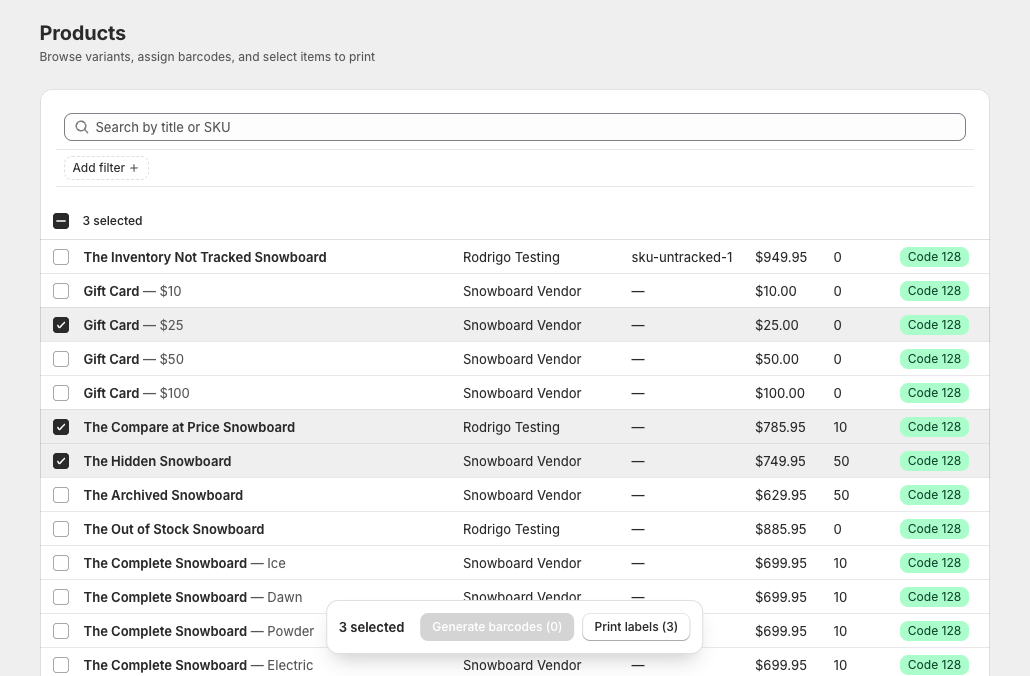1030x676 pixels.
Task: Click The Complete Snowboard — Electric title
Action: (198, 665)
